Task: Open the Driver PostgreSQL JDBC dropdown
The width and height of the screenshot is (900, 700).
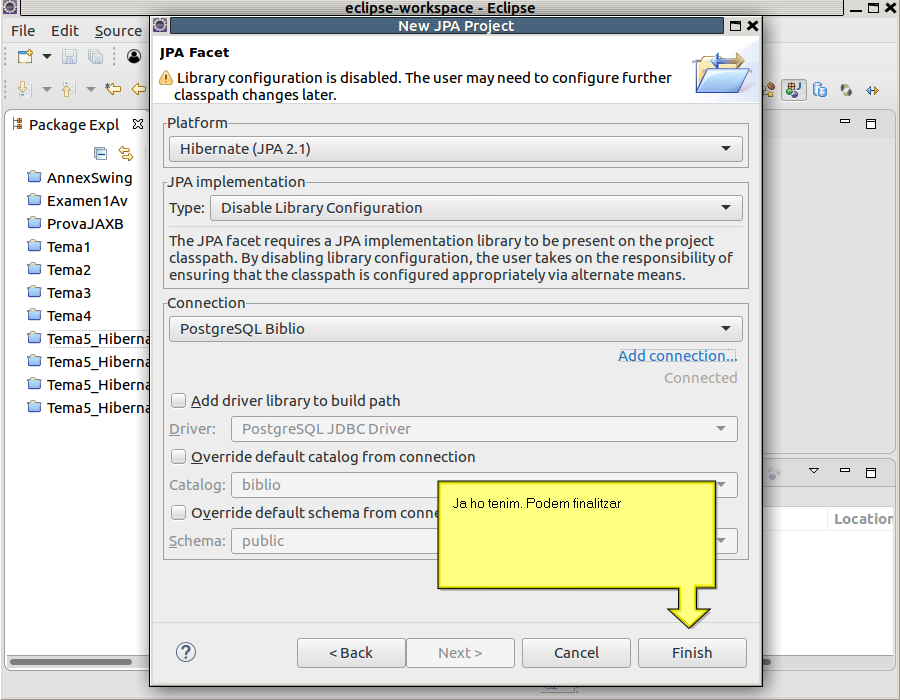Action: (484, 429)
